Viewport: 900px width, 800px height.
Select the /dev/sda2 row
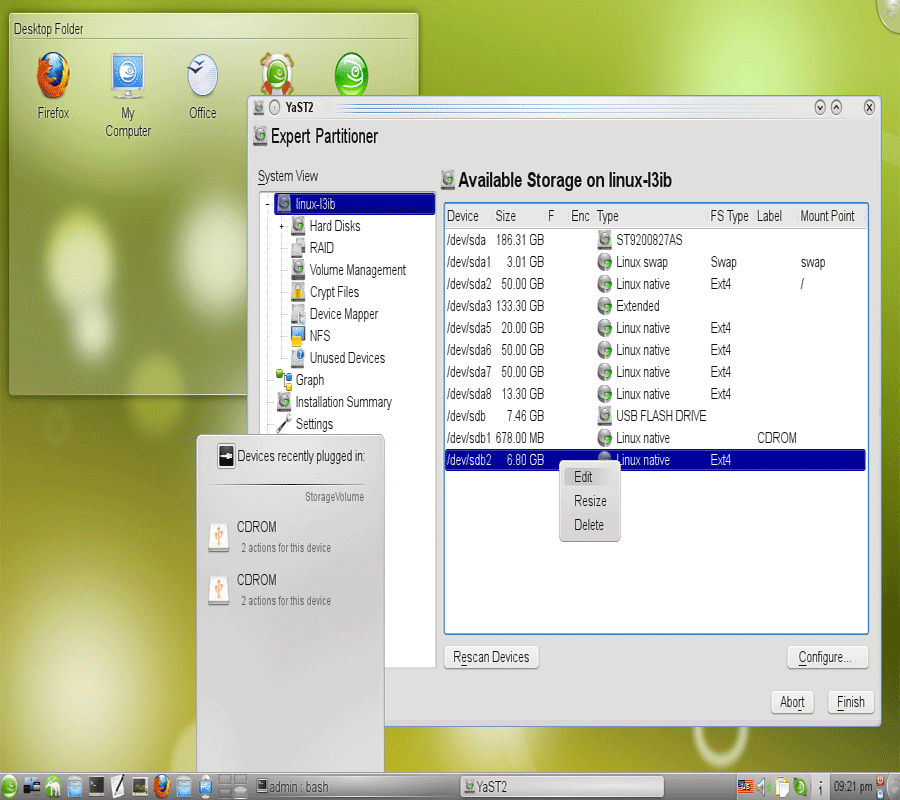point(655,284)
